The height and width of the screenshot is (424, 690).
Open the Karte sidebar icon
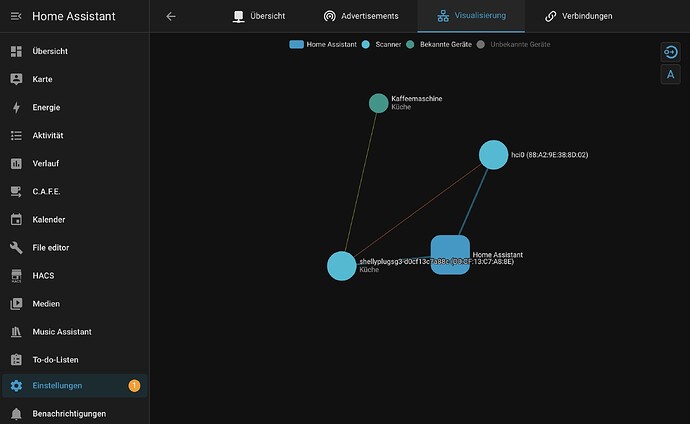click(16, 79)
